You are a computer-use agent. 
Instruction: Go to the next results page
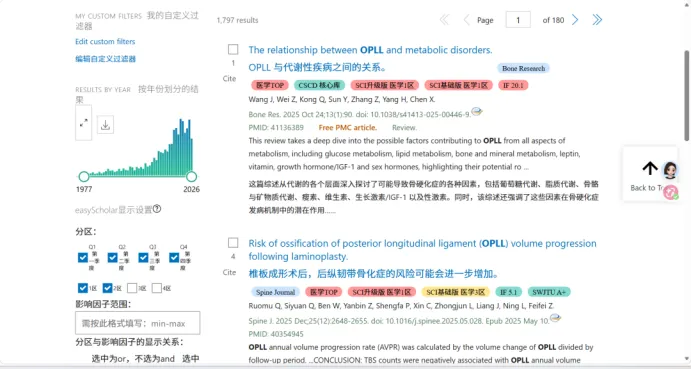pos(575,20)
